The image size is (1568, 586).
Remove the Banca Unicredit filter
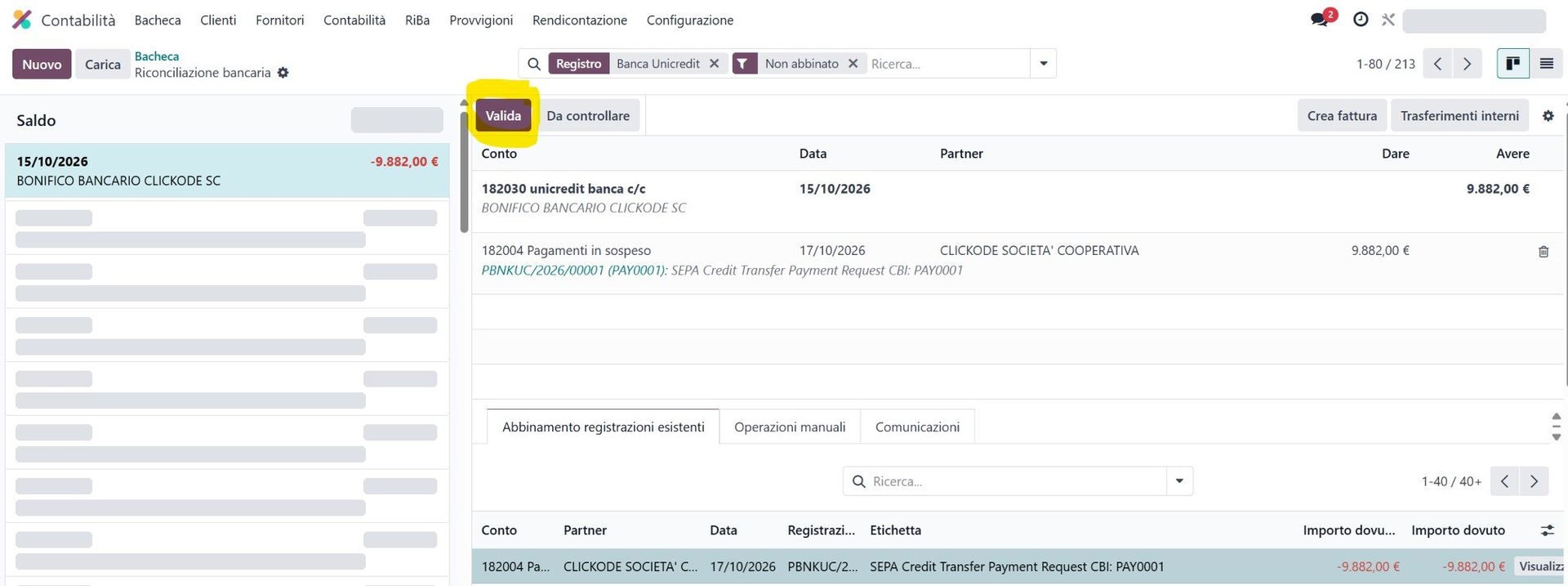714,64
